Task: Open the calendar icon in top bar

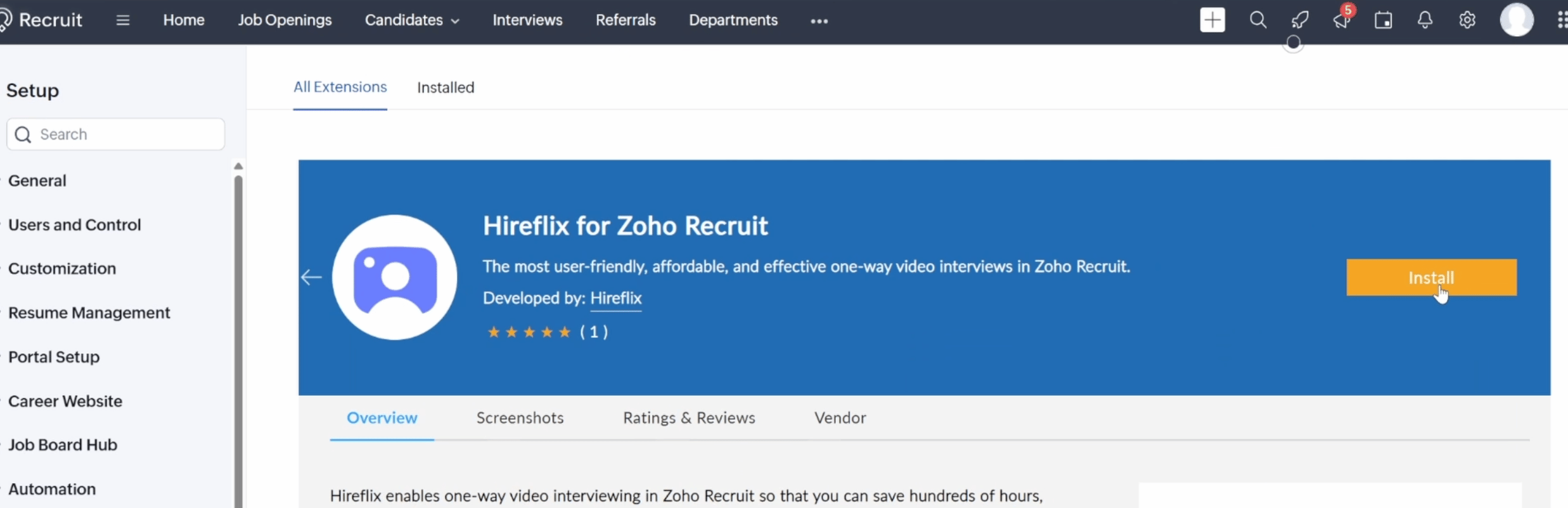Action: click(x=1383, y=20)
